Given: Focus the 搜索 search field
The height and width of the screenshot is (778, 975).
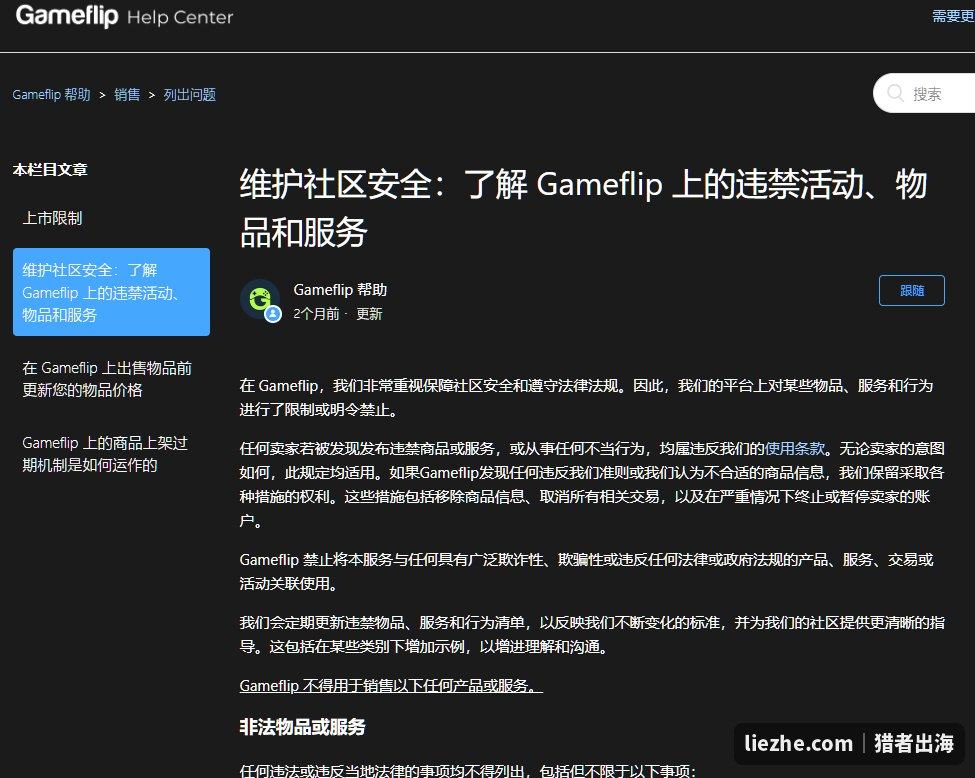Looking at the screenshot, I should (925, 93).
